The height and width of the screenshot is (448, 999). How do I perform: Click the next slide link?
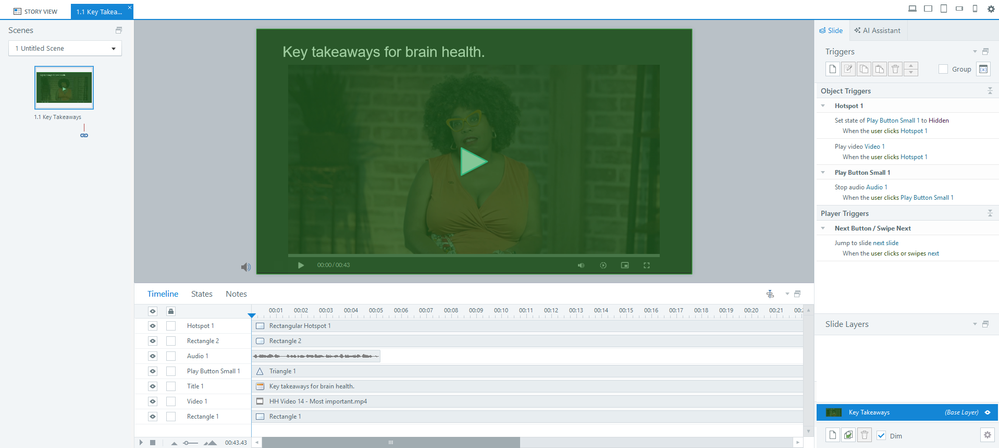click(x=885, y=243)
